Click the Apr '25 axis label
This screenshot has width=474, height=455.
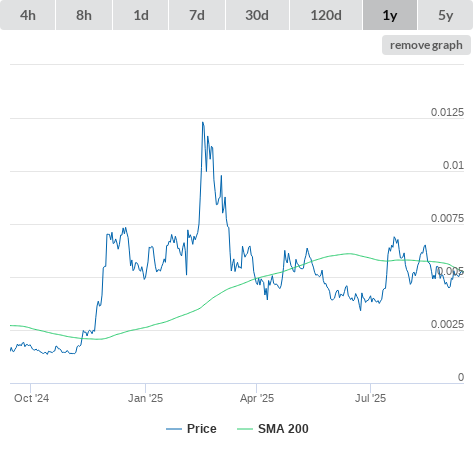257,398
